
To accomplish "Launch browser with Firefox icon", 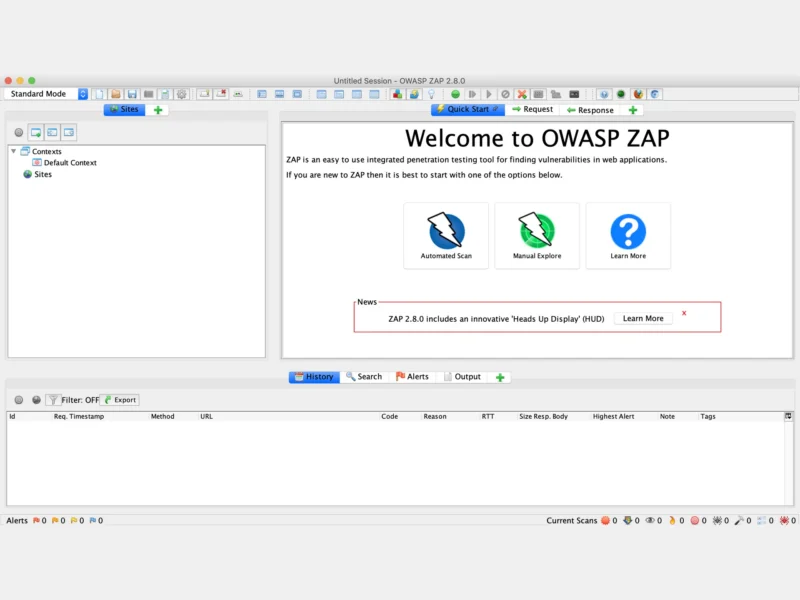I will tap(638, 94).
